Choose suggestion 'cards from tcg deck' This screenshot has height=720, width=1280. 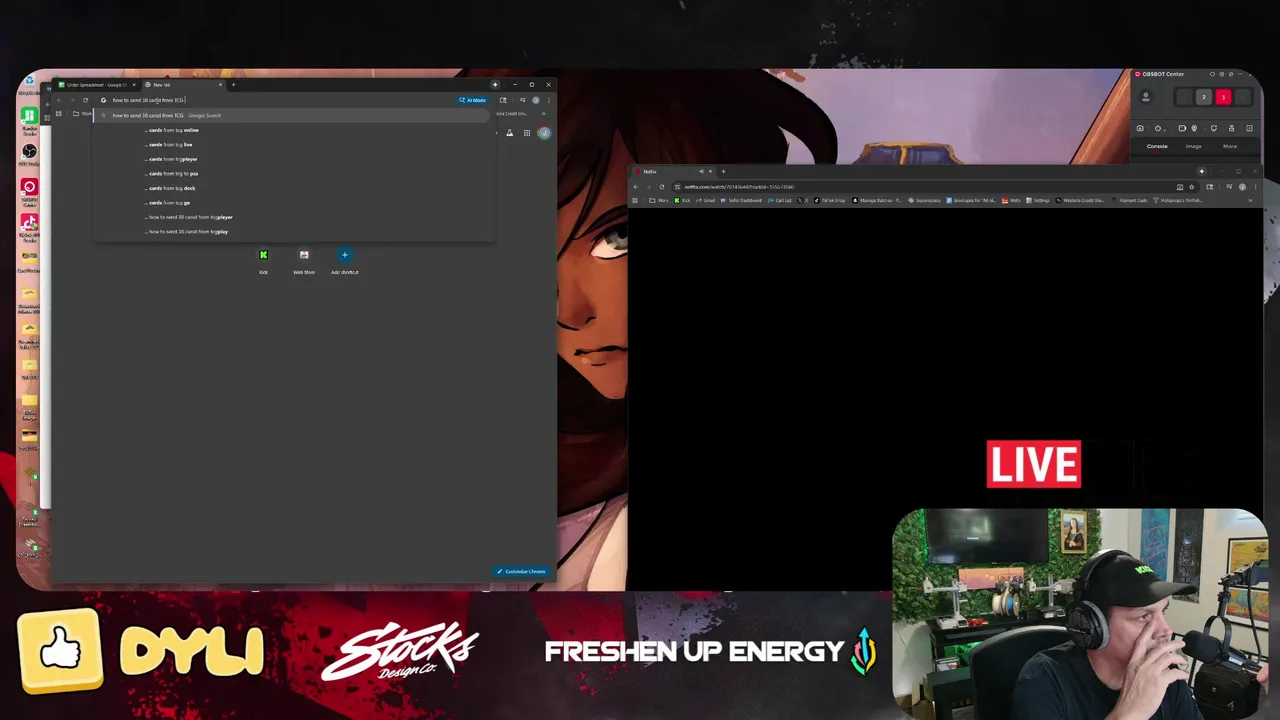coord(295,188)
